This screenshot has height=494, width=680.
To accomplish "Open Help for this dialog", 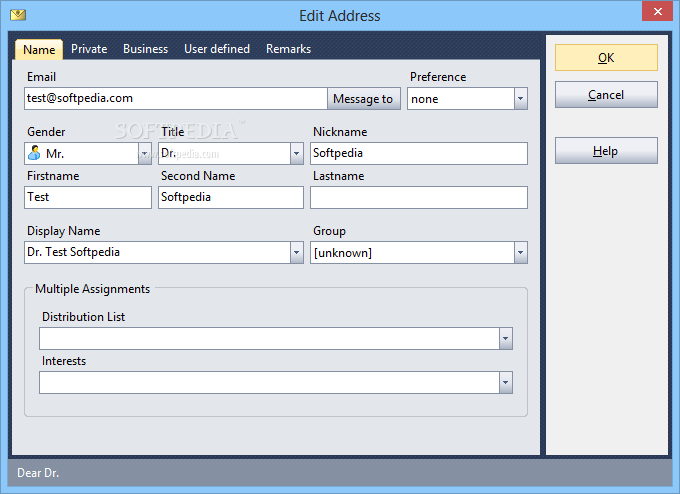I will (x=606, y=151).
